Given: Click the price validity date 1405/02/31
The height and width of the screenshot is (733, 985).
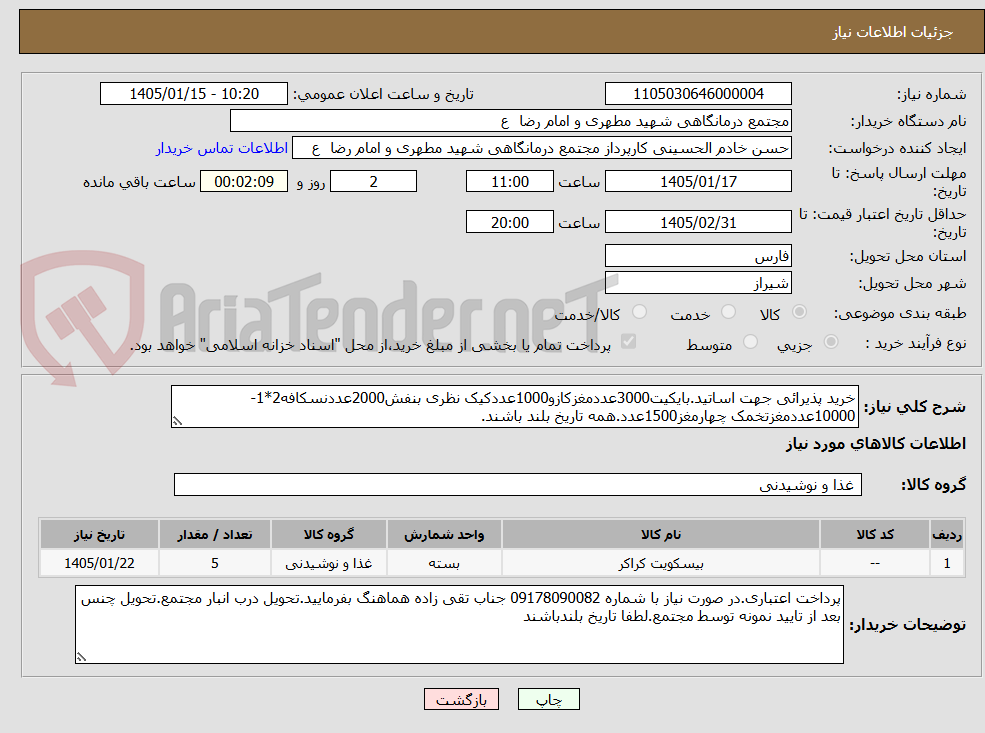Looking at the screenshot, I should pyautogui.click(x=698, y=222).
